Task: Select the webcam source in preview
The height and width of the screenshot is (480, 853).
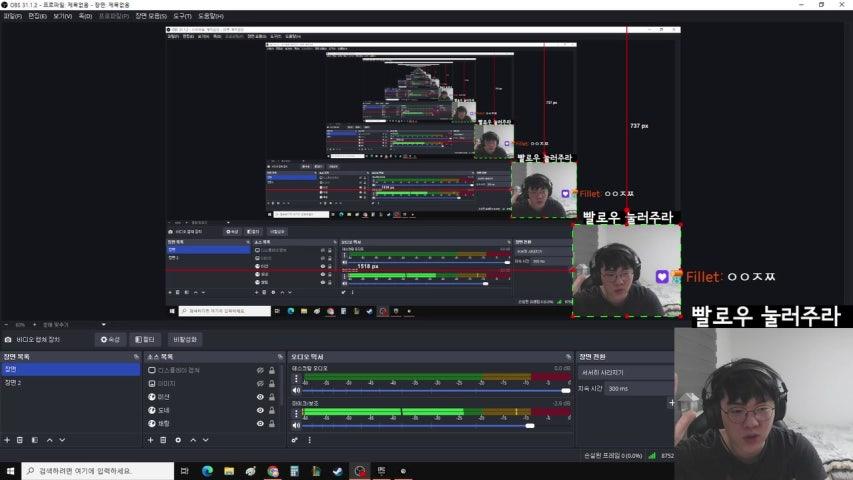Action: pos(626,270)
